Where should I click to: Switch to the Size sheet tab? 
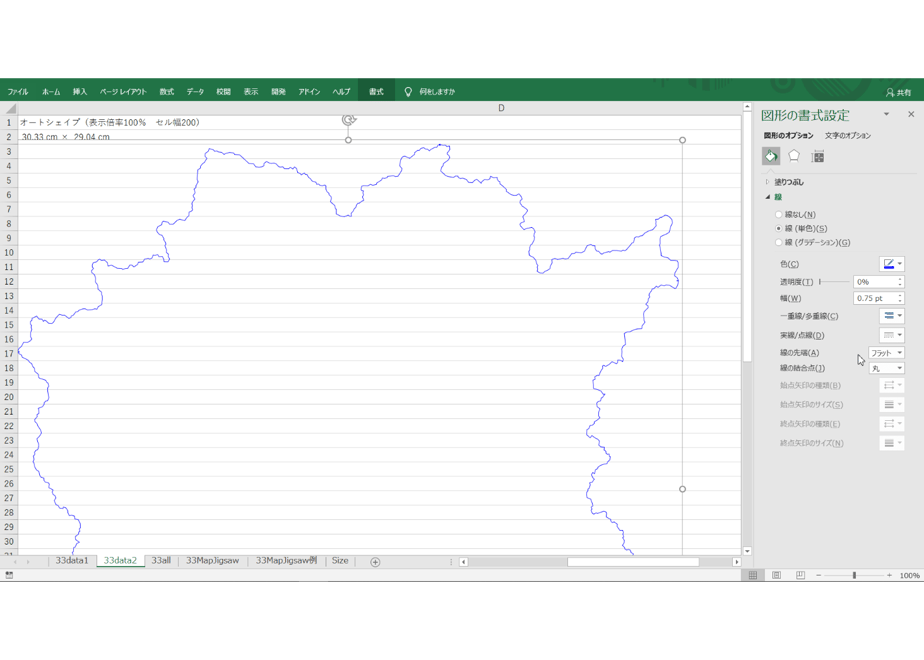340,560
